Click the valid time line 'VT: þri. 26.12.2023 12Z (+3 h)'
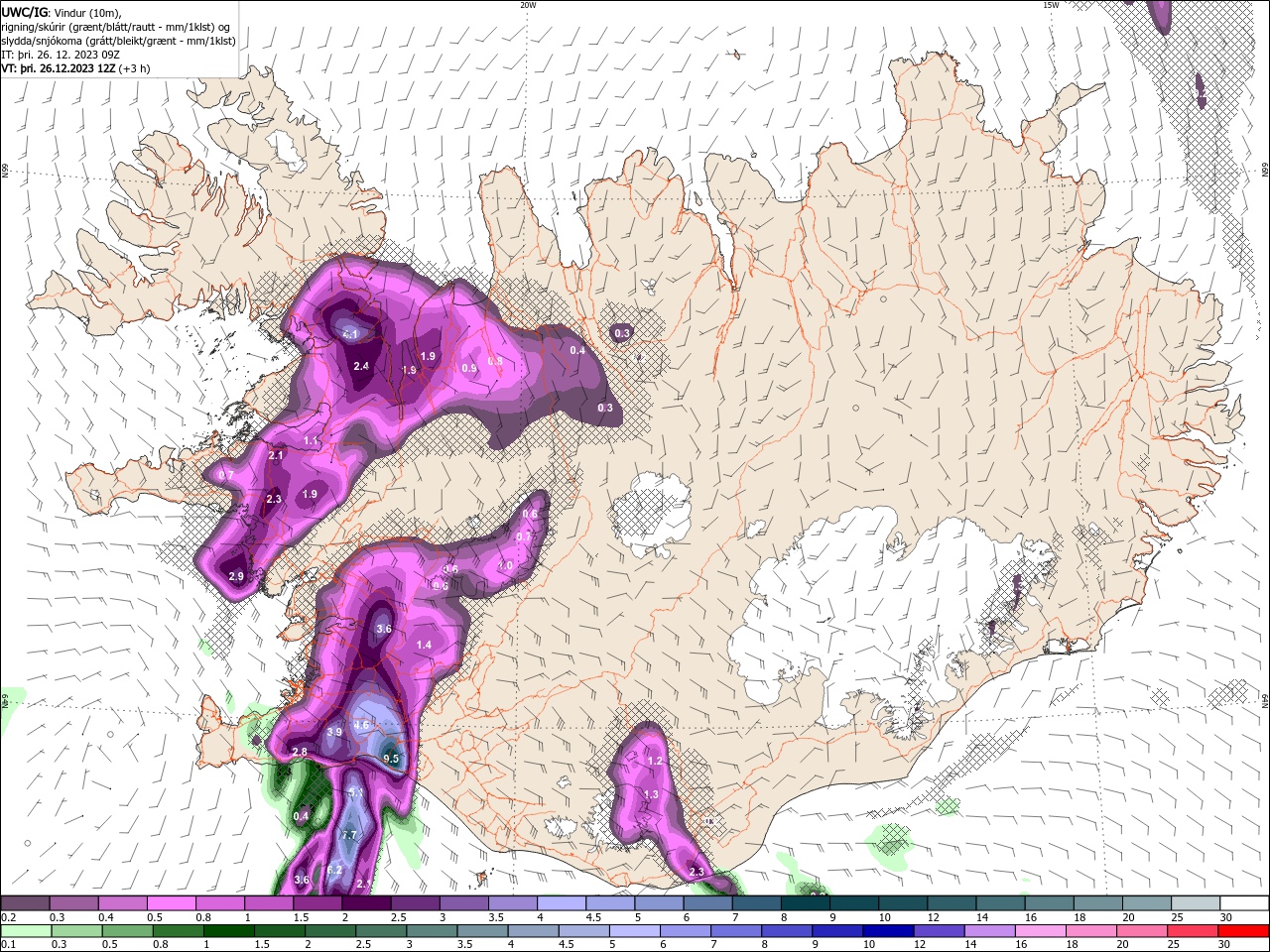This screenshot has width=1270, height=952. pos(76,68)
